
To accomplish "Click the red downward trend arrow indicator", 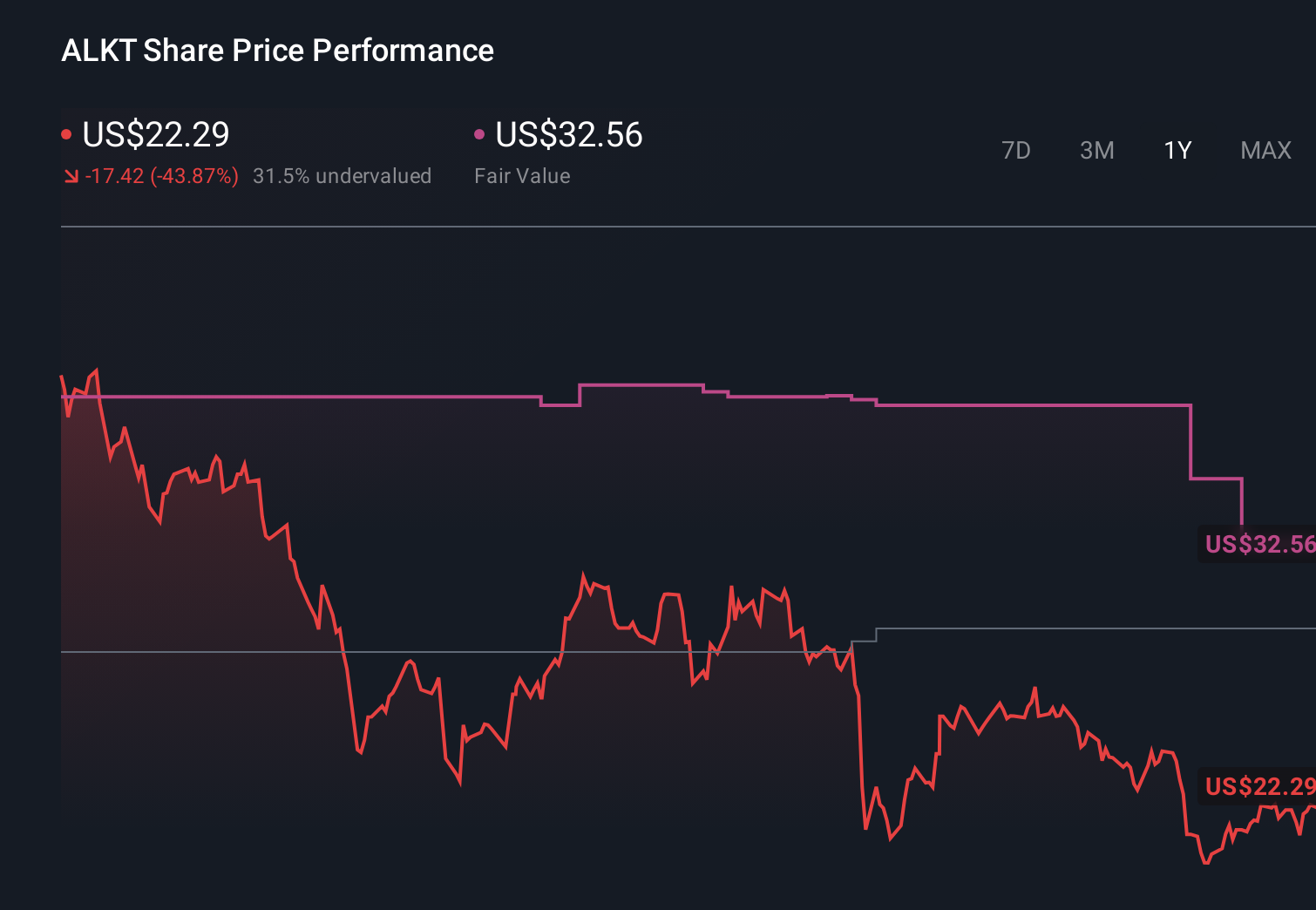I will (71, 176).
